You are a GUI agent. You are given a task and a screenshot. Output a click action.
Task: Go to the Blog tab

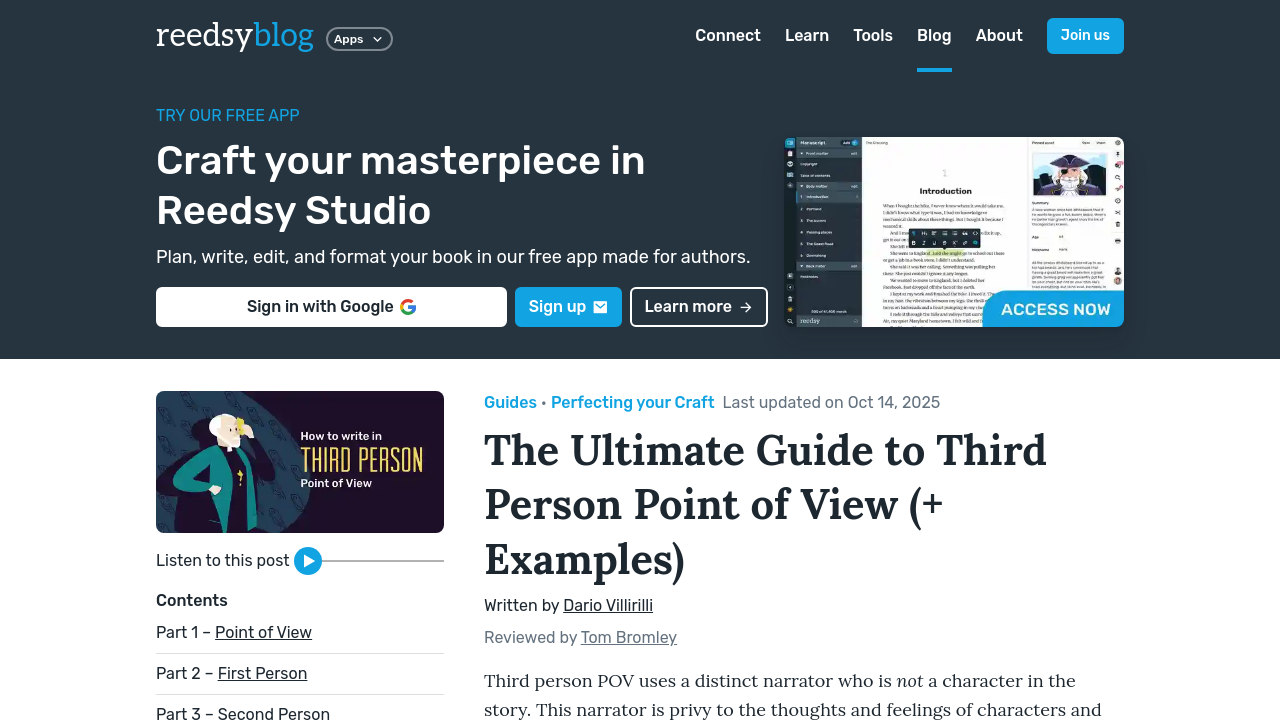934,36
